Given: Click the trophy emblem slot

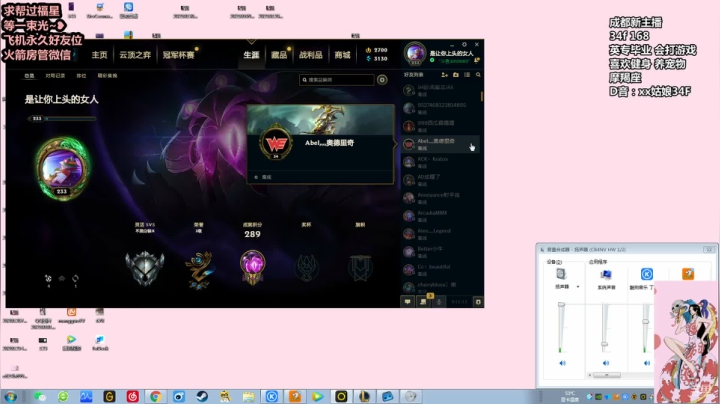Looking at the screenshot, I should (x=306, y=268).
